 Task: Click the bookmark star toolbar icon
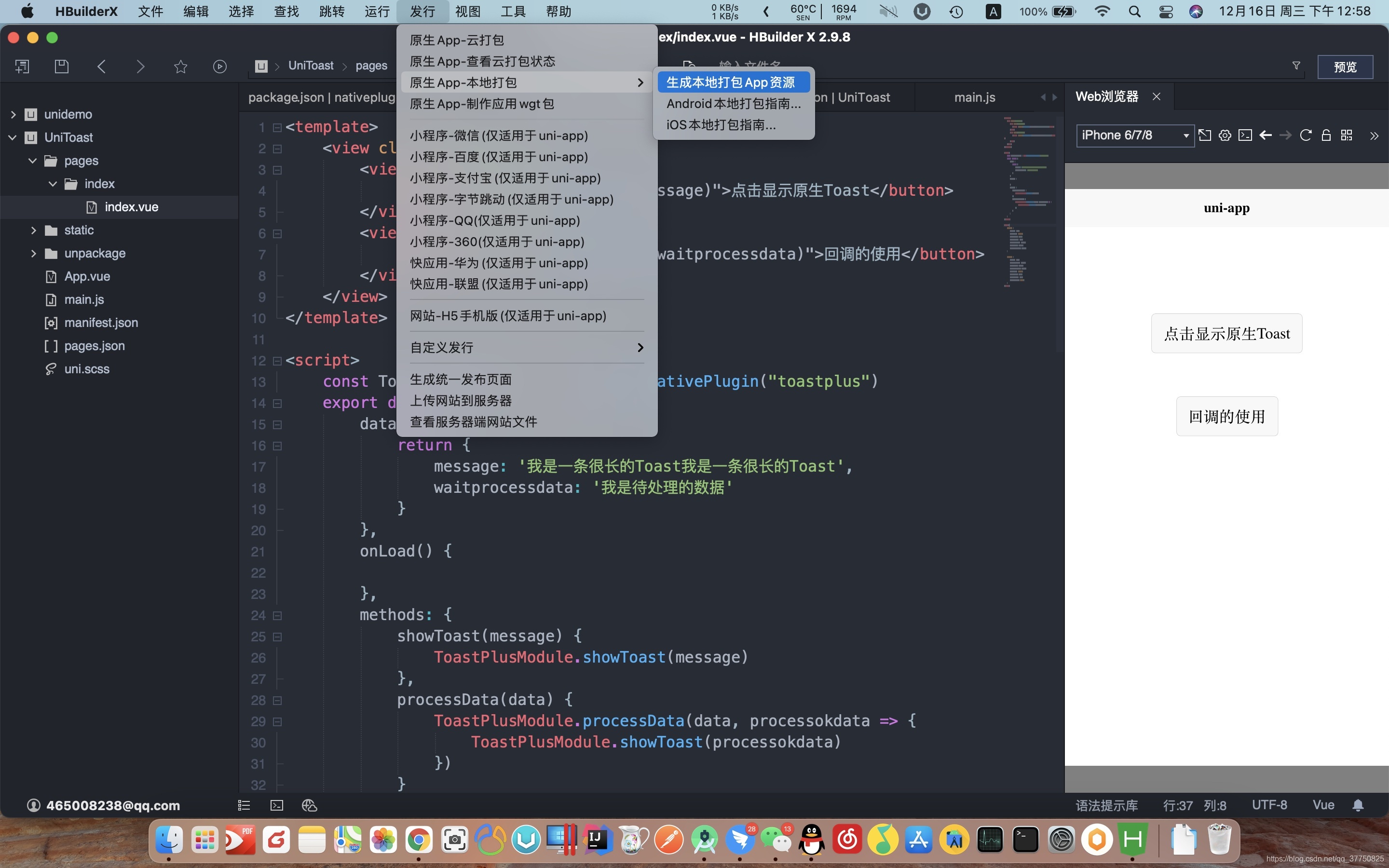tap(180, 67)
